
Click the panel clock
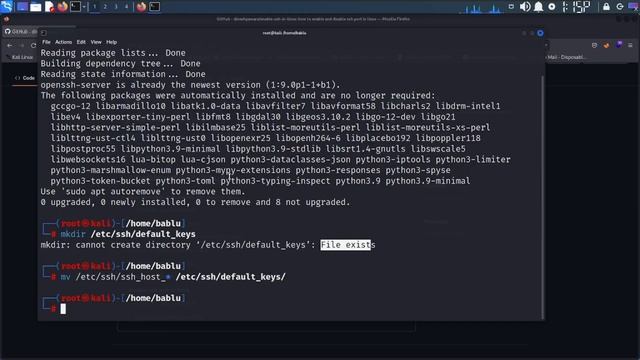point(576,7)
